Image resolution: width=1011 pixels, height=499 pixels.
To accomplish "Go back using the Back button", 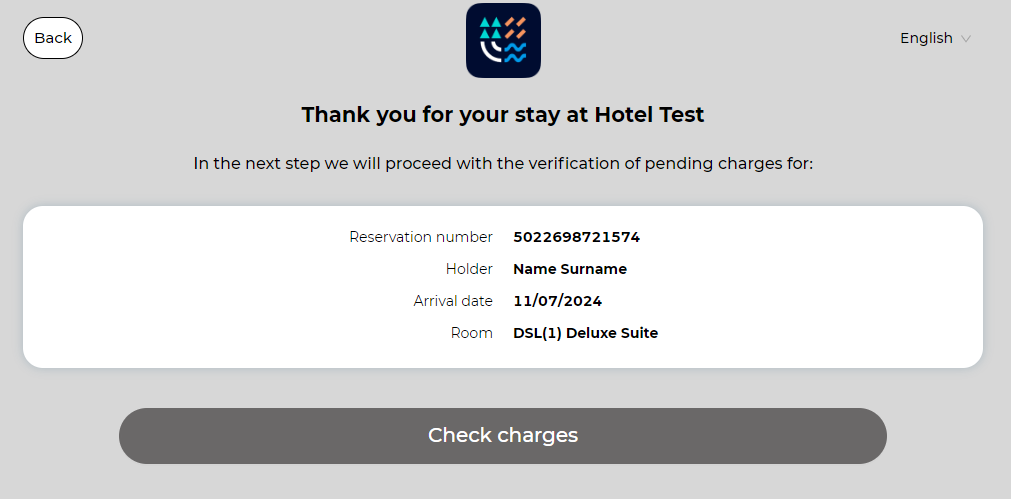I will click(53, 38).
